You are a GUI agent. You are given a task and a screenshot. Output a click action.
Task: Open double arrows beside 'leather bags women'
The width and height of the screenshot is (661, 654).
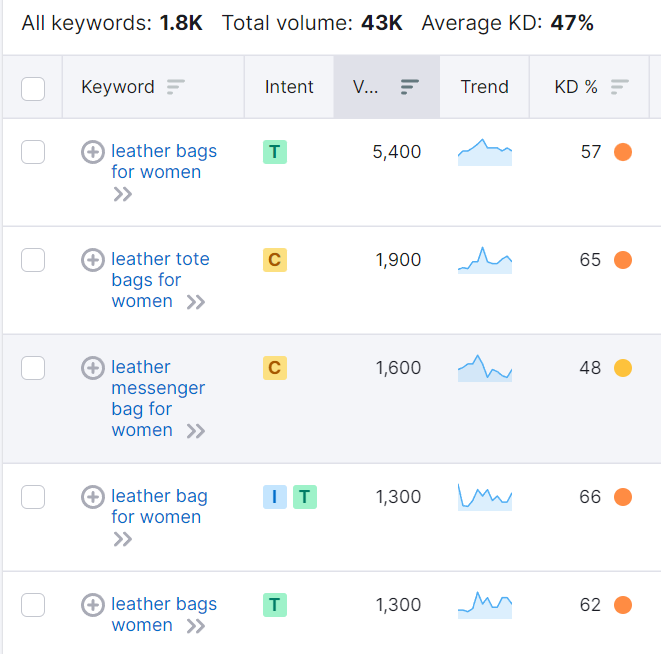pyautogui.click(x=196, y=627)
